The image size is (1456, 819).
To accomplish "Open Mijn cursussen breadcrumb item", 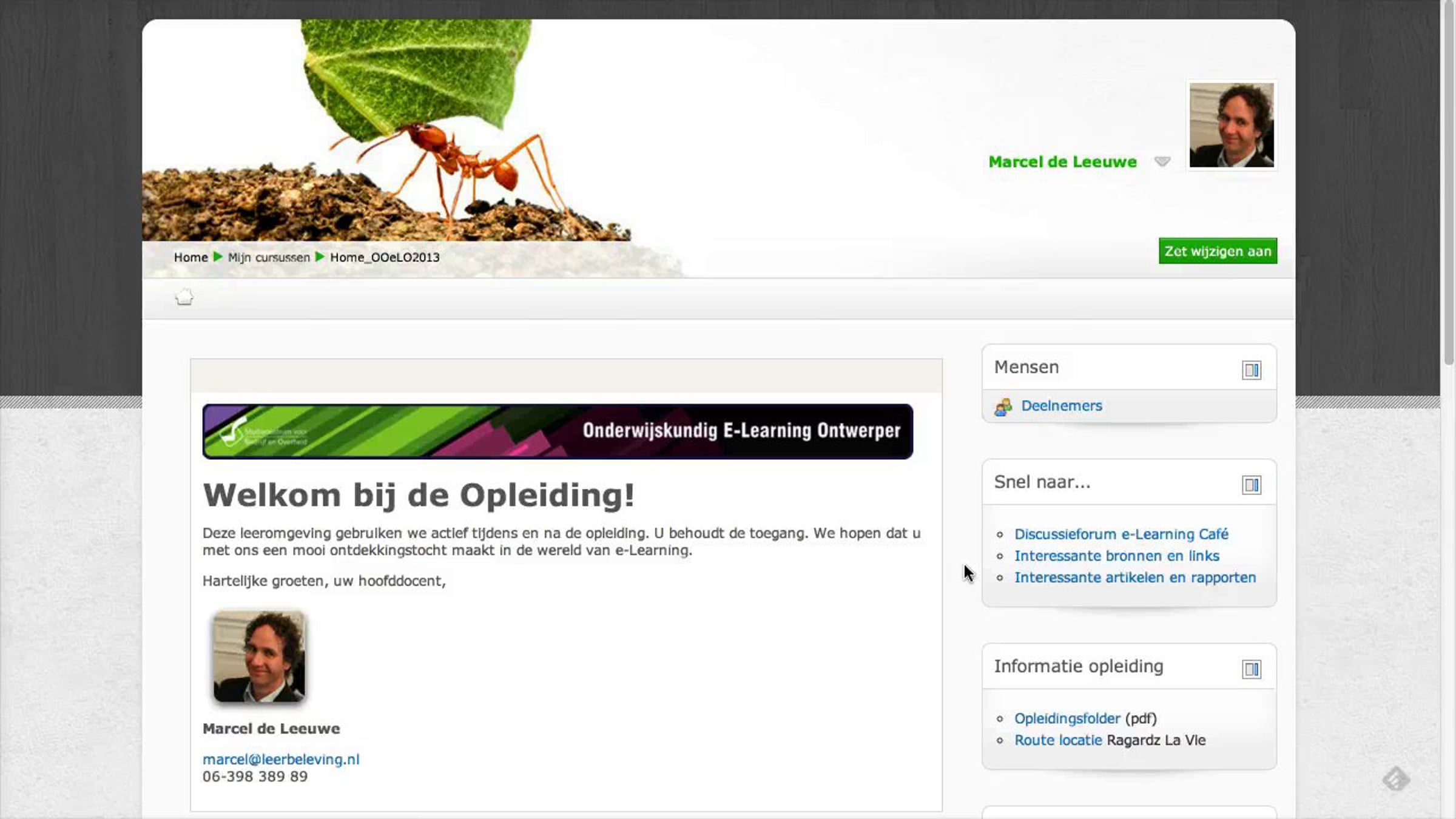I will (x=269, y=257).
